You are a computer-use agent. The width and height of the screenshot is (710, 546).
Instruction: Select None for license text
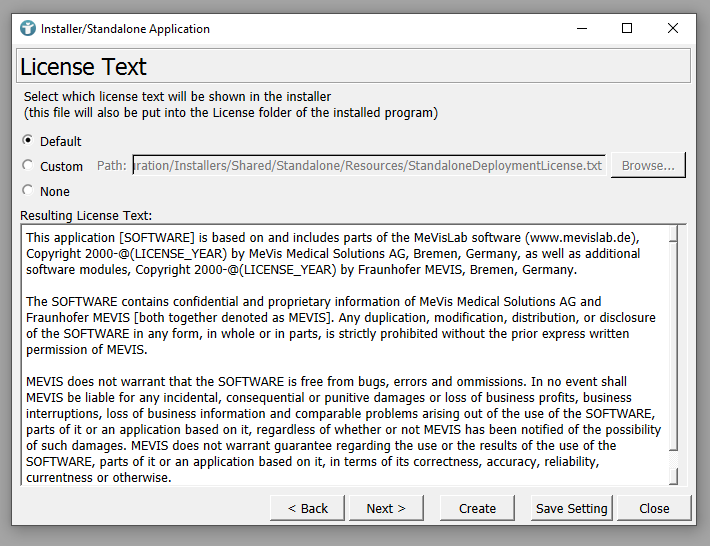click(28, 191)
